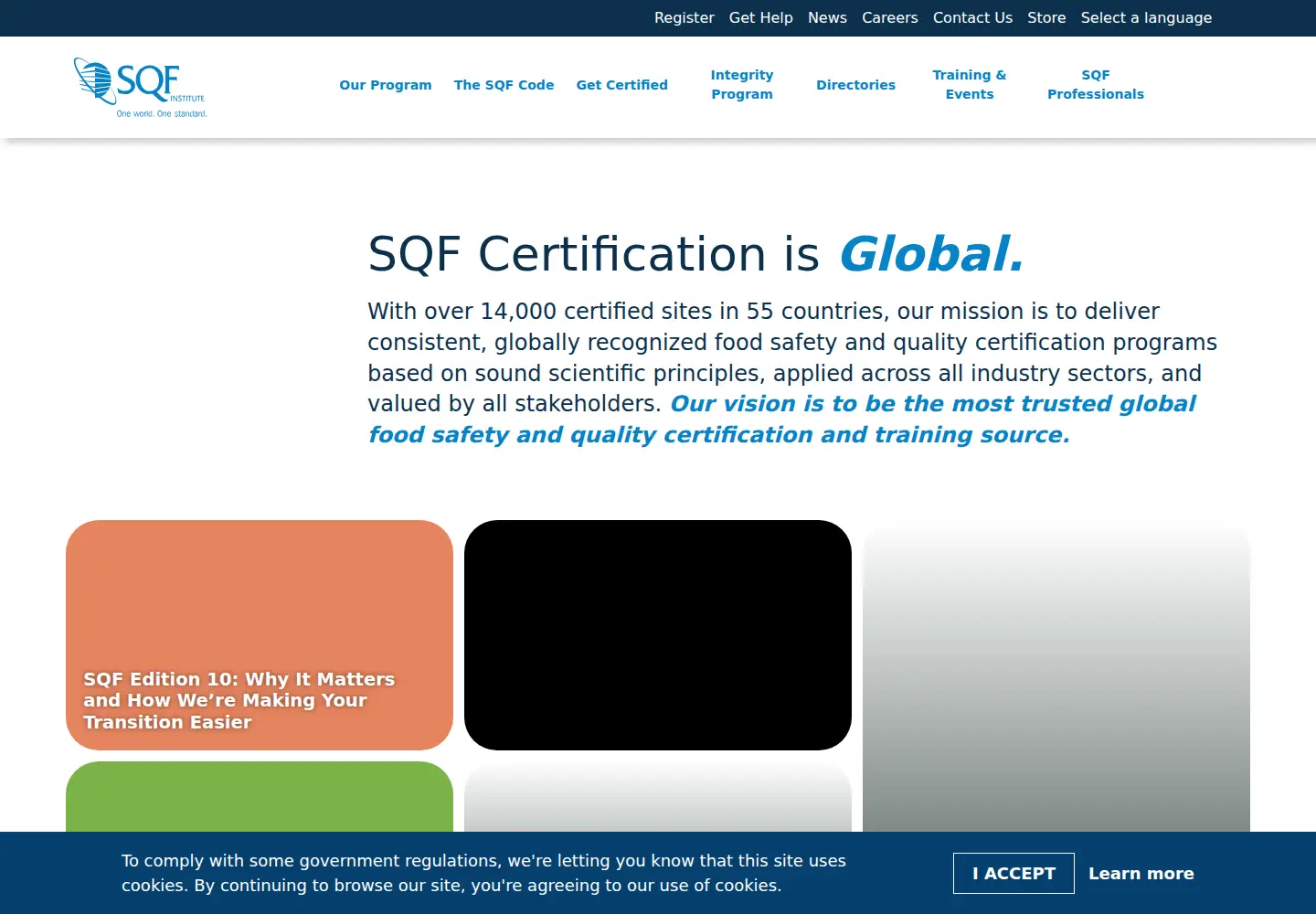1316x914 pixels.
Task: Open the Directories menu
Action: tap(855, 85)
